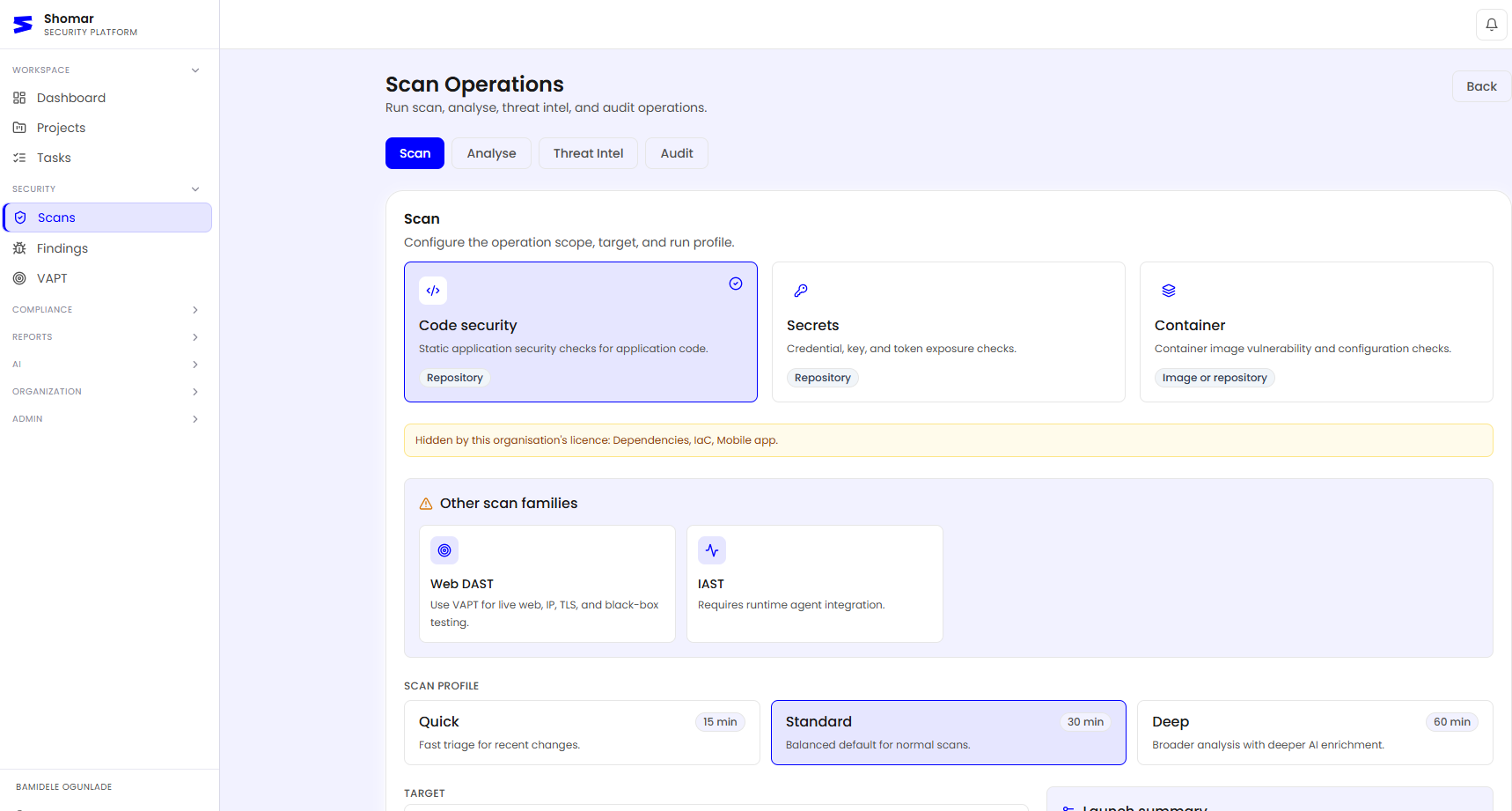This screenshot has height=811, width=1512.
Task: Click the Code security code-brackets icon
Action: pos(433,291)
